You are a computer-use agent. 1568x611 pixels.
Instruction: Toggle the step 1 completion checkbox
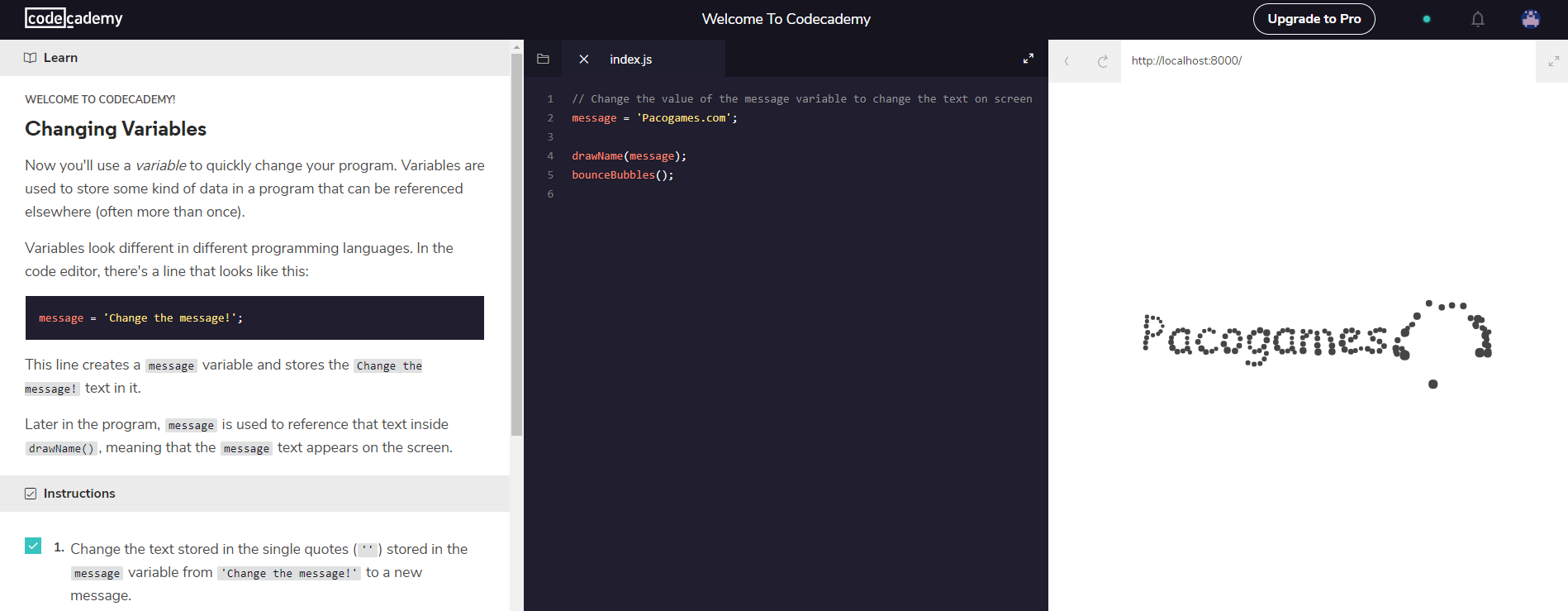click(x=33, y=546)
